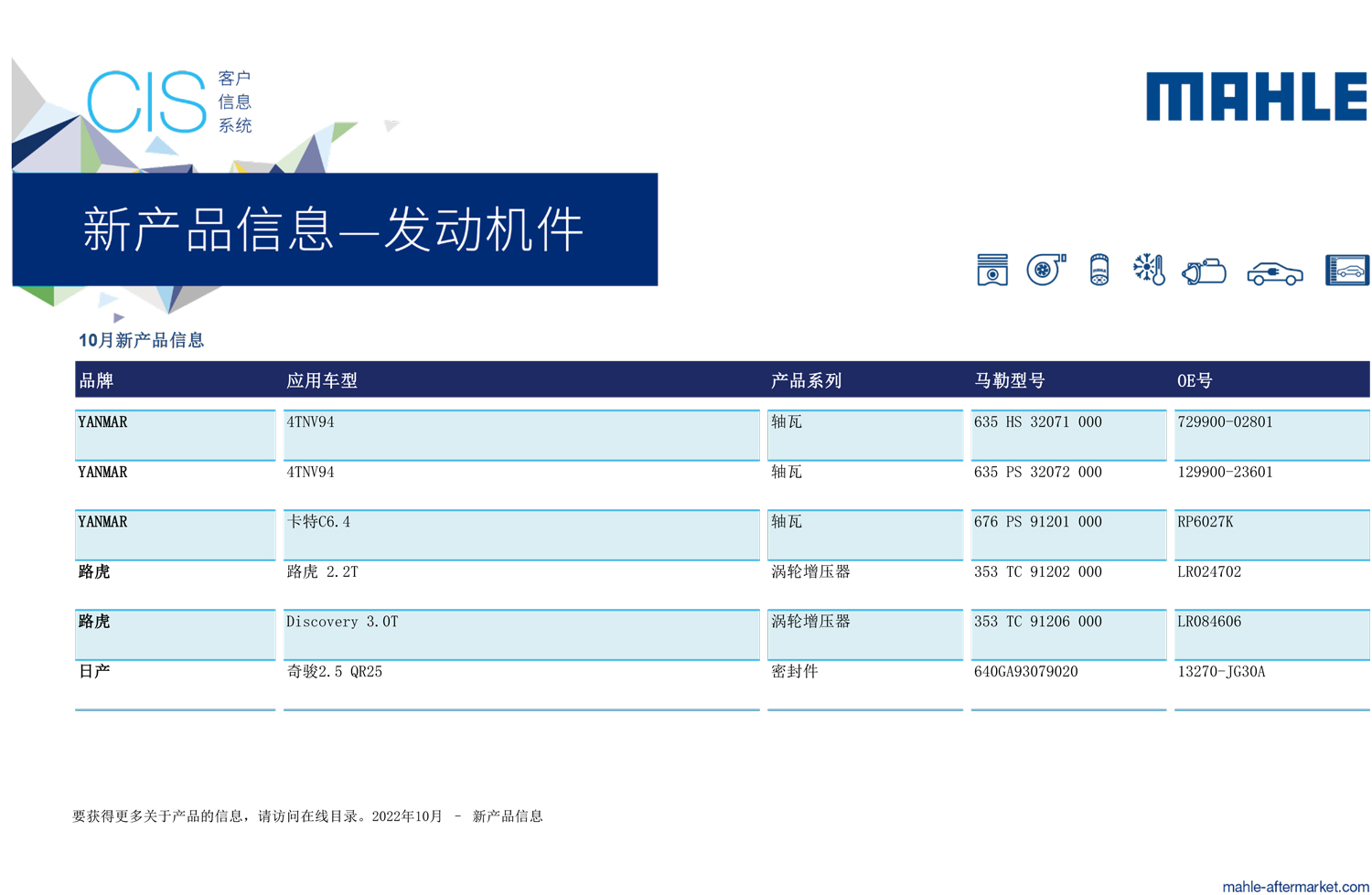
Task: Click the 应用车型 column header
Action: [322, 380]
